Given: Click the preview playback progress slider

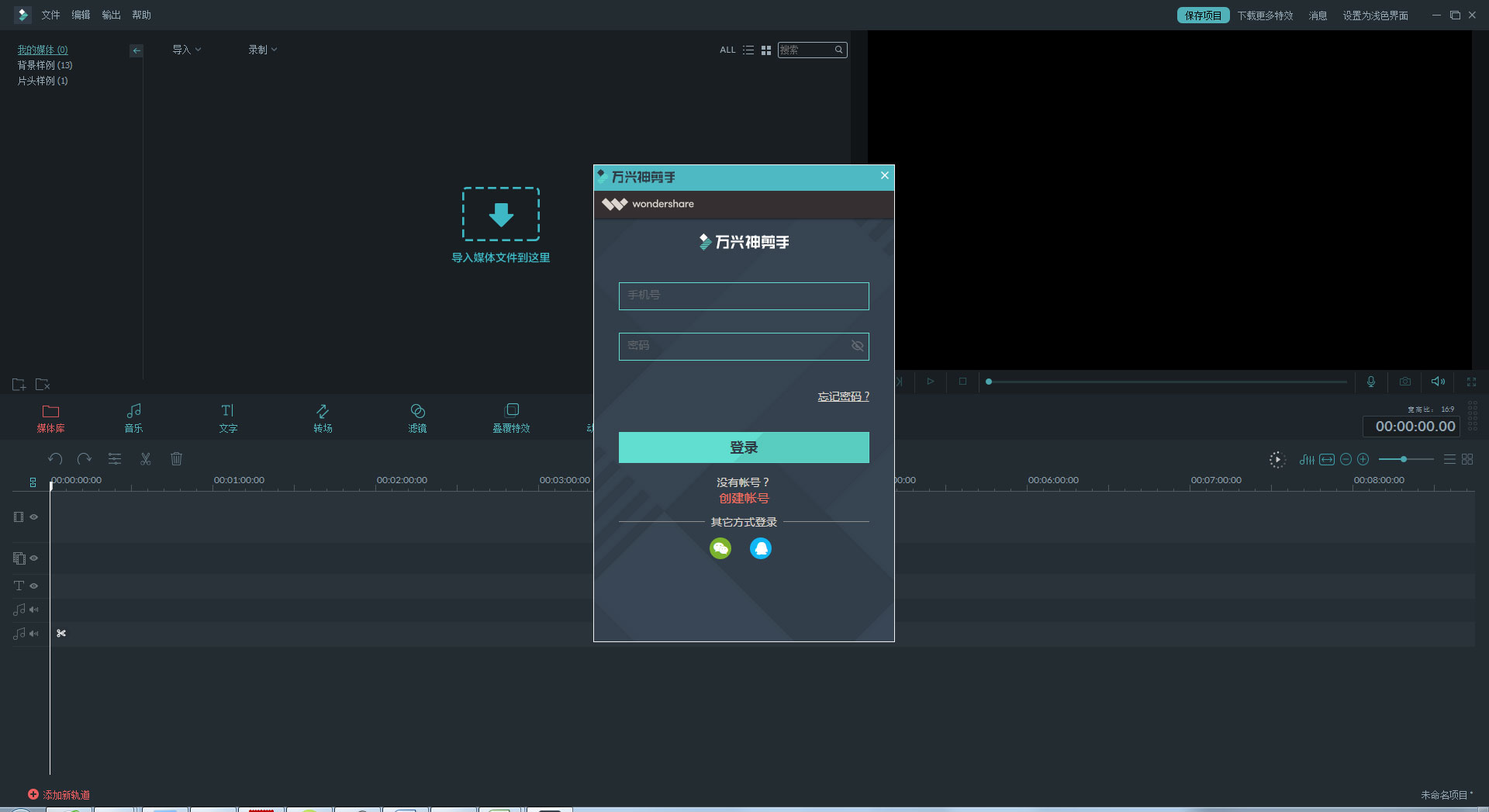Looking at the screenshot, I should pos(1167,382).
